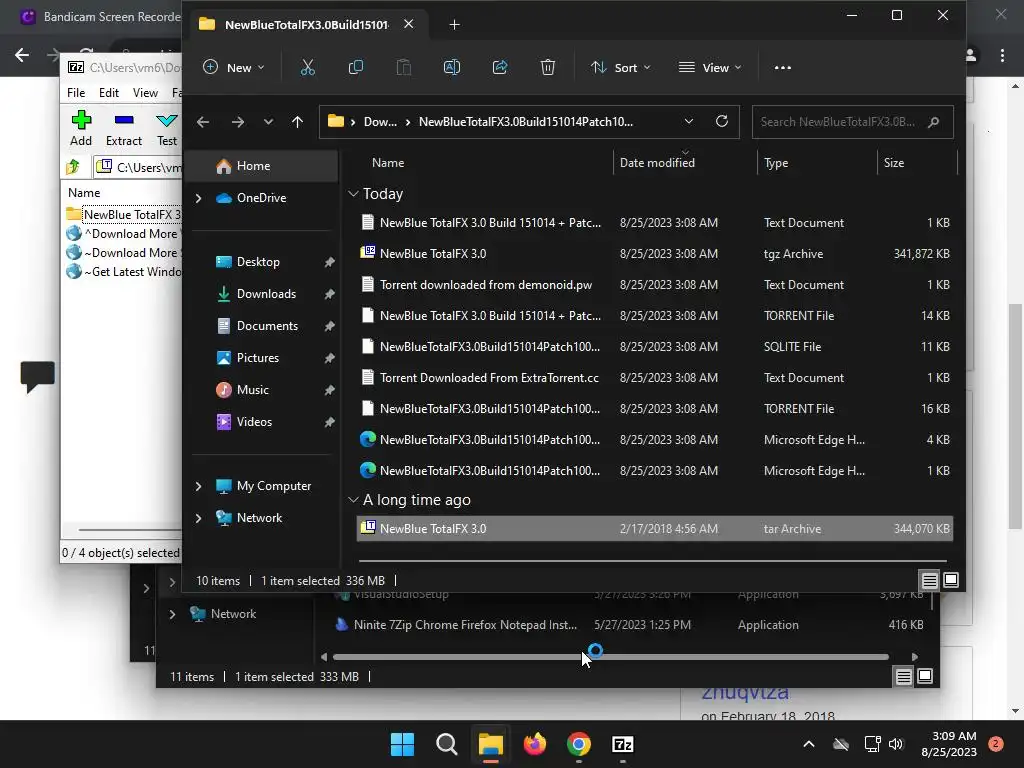Open taskbar Search
This screenshot has width=1024, height=768.
click(x=447, y=744)
